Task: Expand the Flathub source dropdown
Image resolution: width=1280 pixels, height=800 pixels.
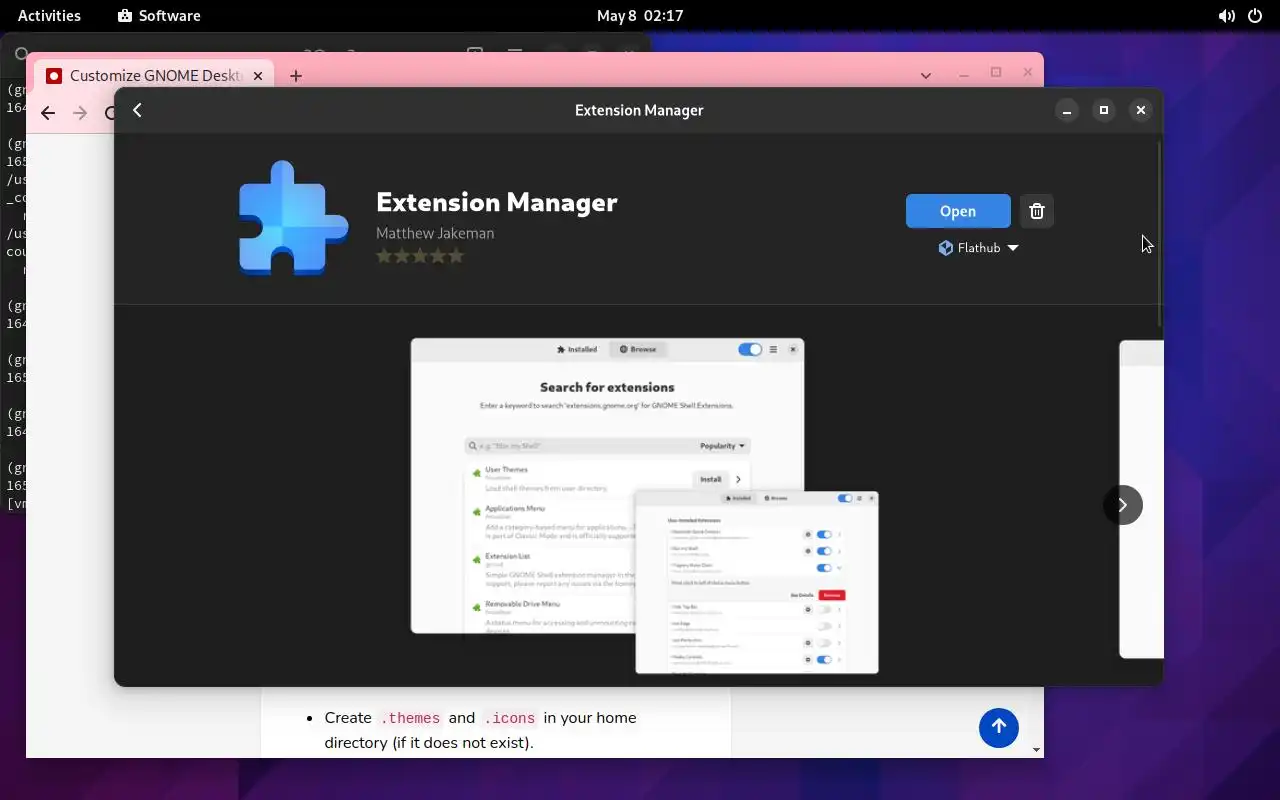Action: (x=978, y=248)
